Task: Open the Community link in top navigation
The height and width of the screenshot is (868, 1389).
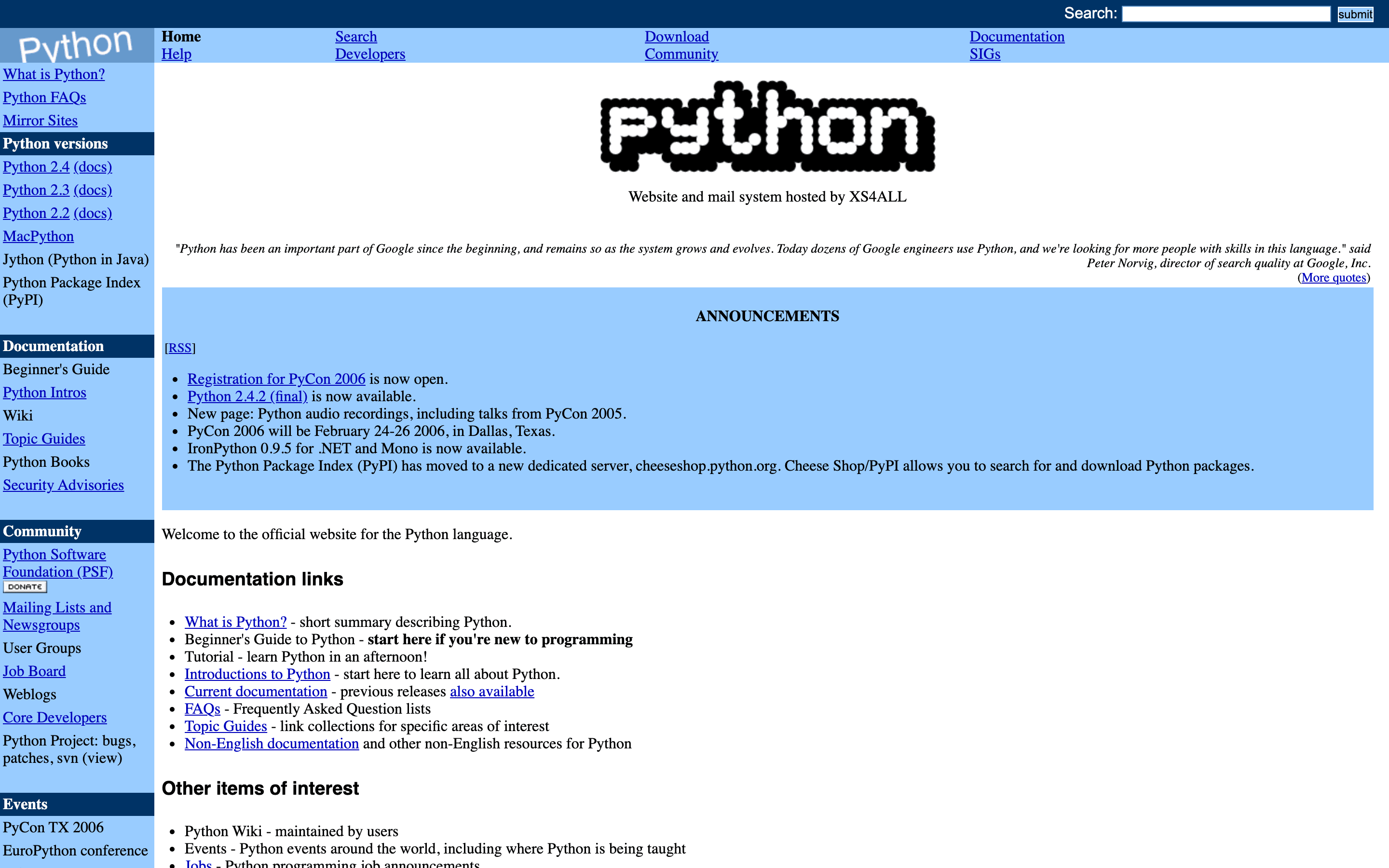Action: (681, 54)
